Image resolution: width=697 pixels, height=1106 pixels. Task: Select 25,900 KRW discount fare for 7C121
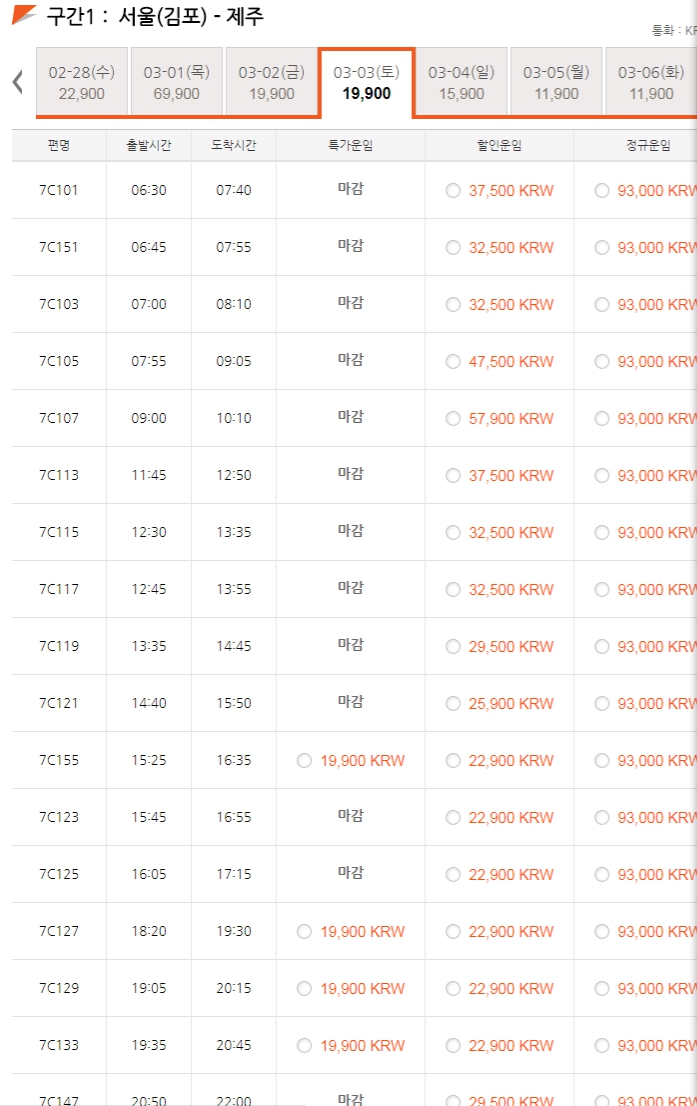454,704
